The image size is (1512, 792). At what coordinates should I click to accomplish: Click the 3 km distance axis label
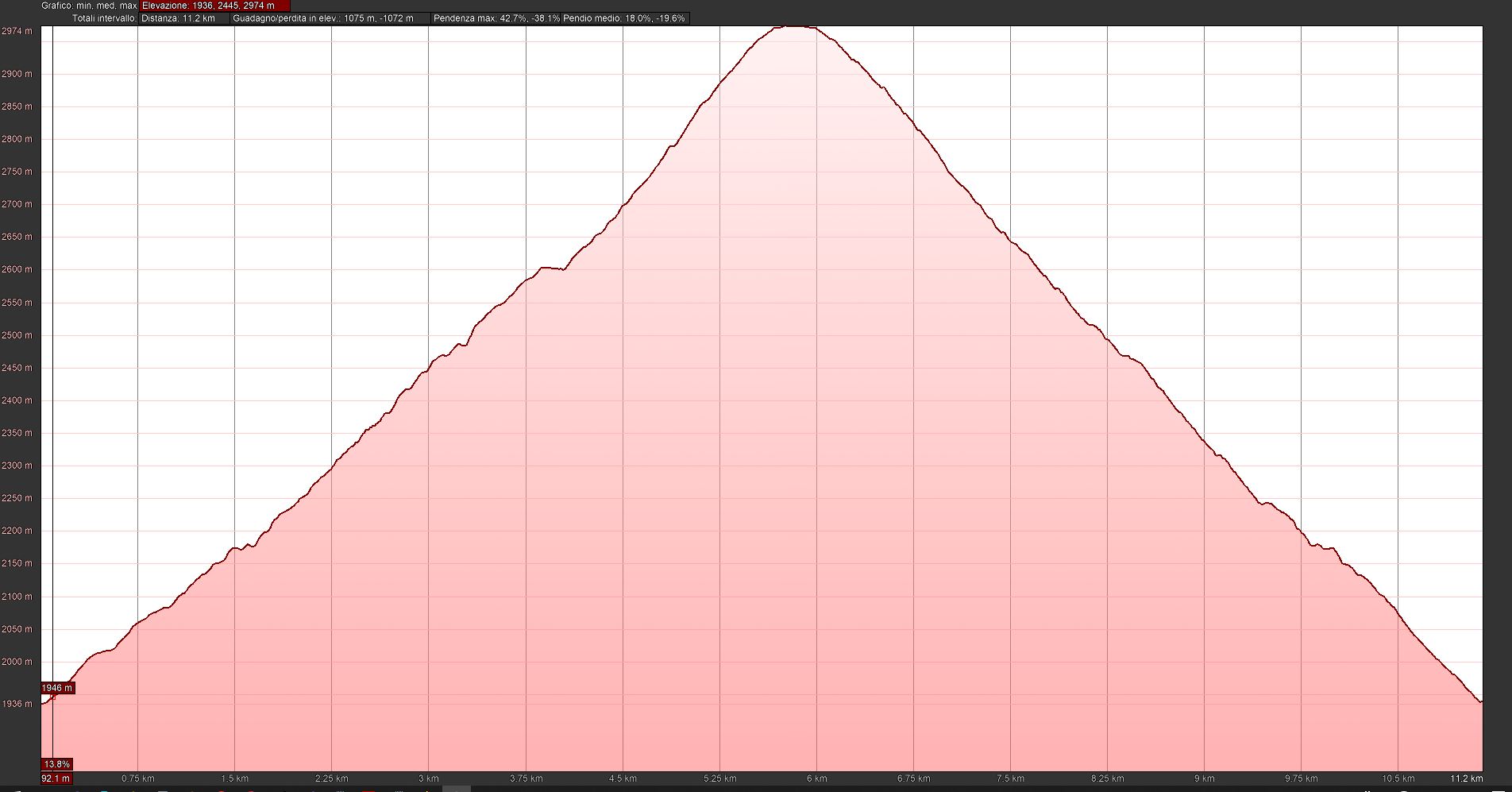tap(428, 778)
